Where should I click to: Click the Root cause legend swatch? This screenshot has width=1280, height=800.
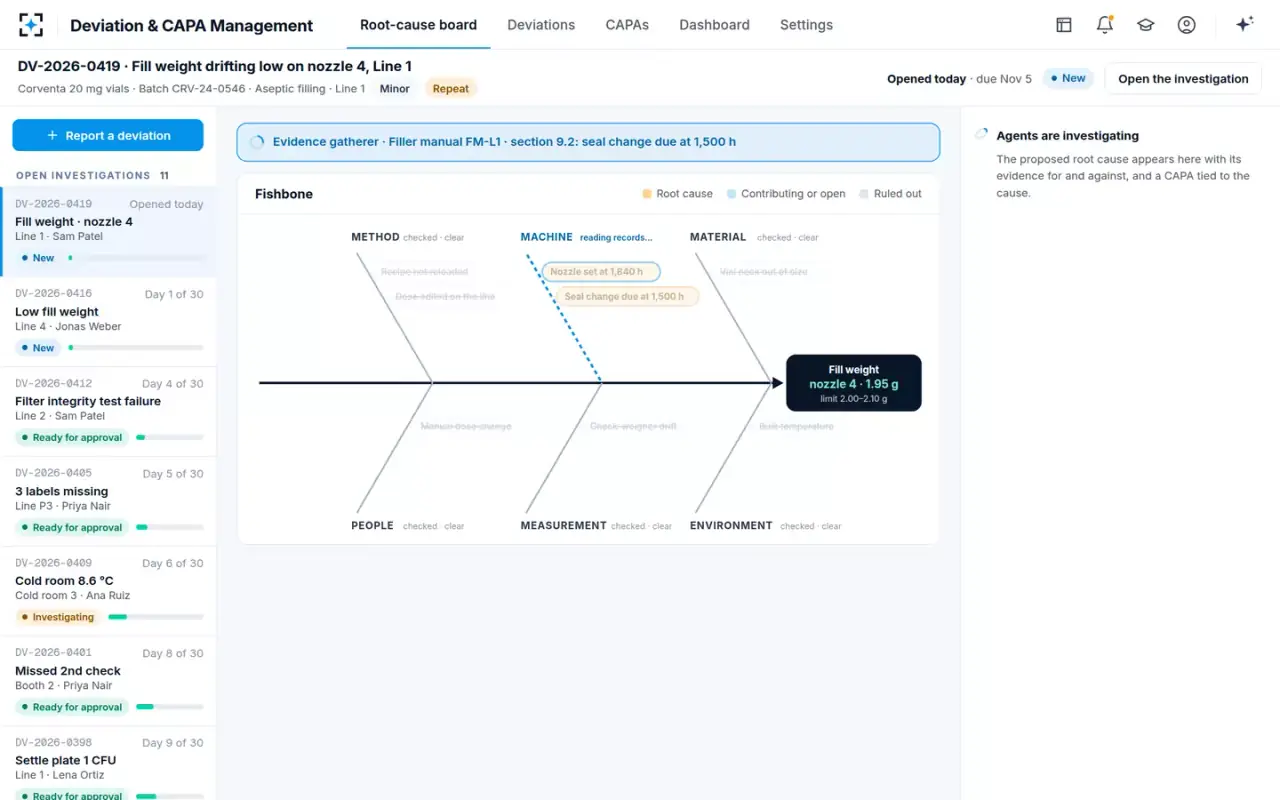click(x=647, y=194)
